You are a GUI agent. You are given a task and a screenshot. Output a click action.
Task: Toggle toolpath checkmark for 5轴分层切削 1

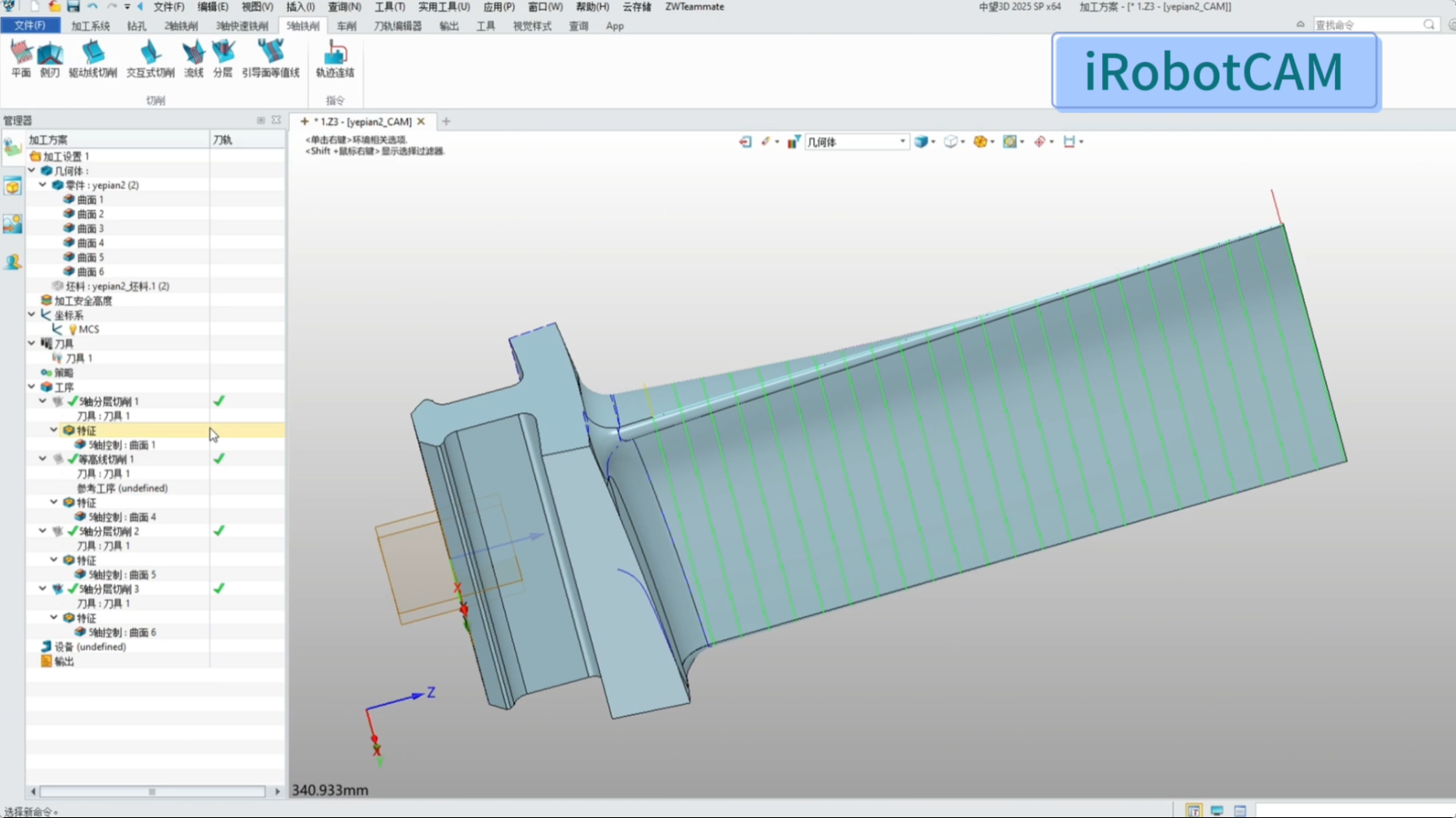[219, 401]
